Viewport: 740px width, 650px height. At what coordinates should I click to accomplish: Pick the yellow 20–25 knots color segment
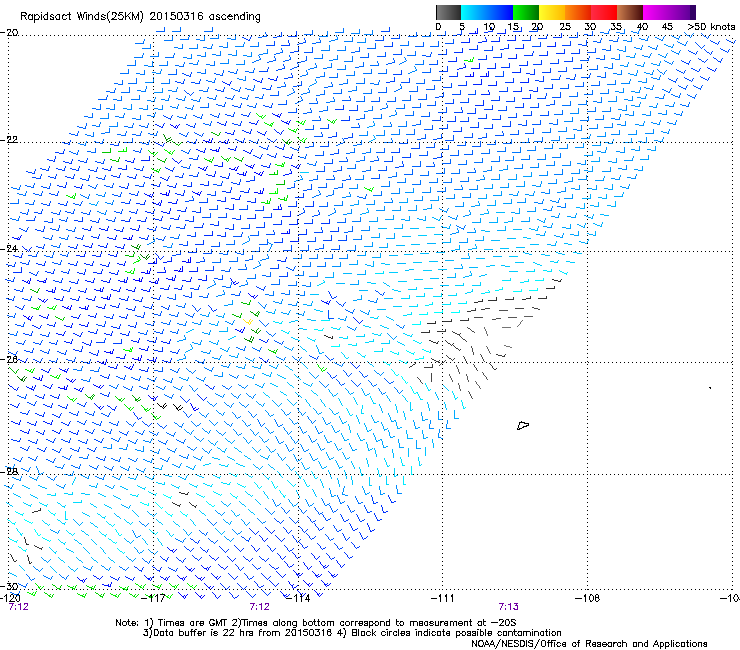pyautogui.click(x=552, y=12)
